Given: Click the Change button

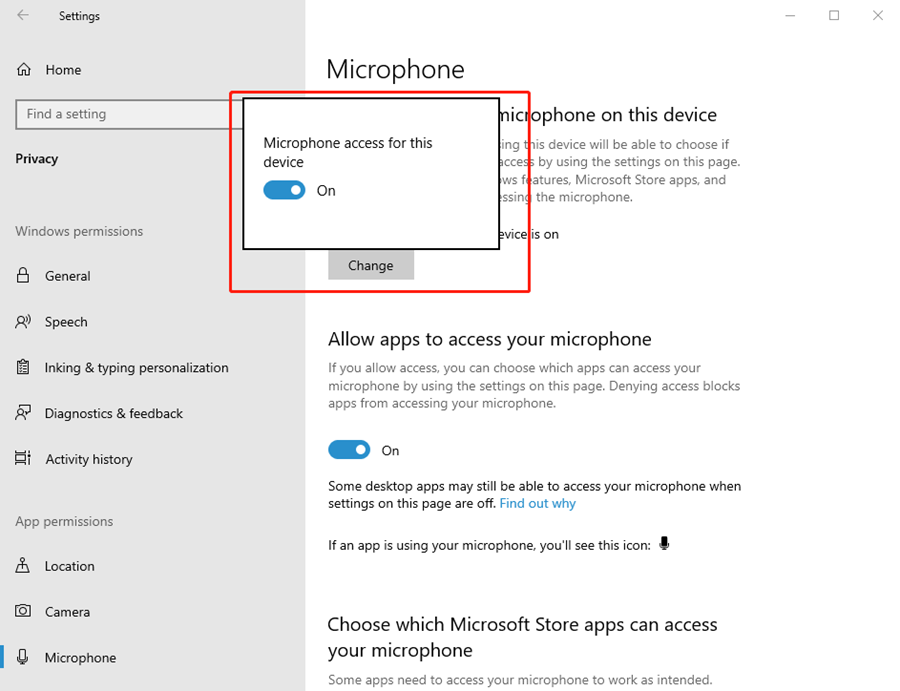Looking at the screenshot, I should click(x=371, y=265).
